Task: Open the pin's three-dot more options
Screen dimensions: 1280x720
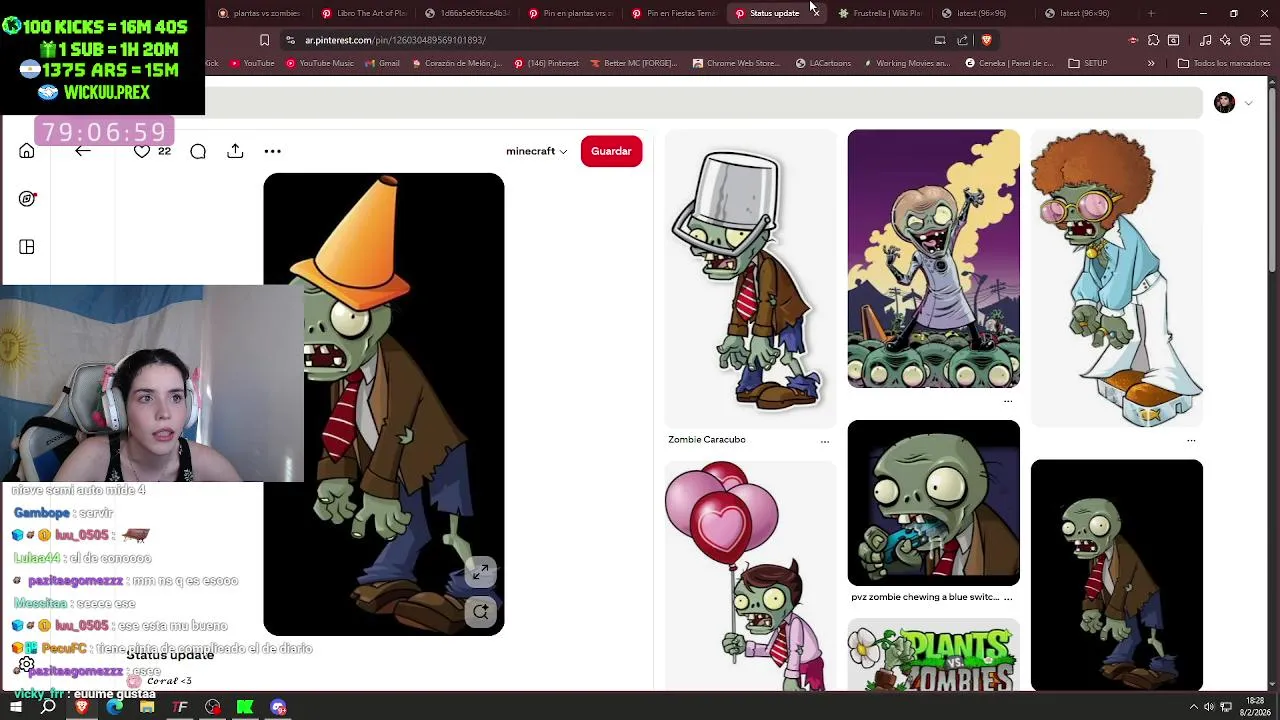Action: (x=272, y=151)
